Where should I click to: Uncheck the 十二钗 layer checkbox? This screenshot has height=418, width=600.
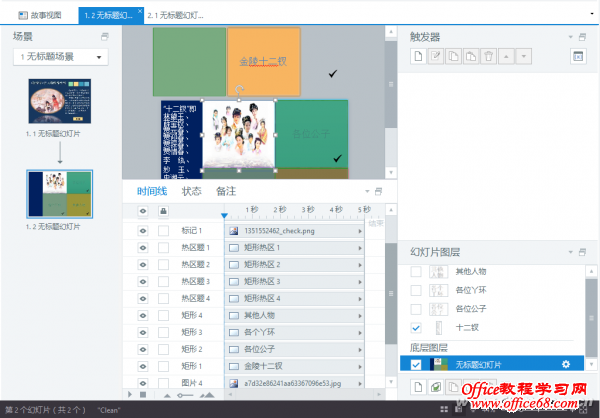[417, 328]
